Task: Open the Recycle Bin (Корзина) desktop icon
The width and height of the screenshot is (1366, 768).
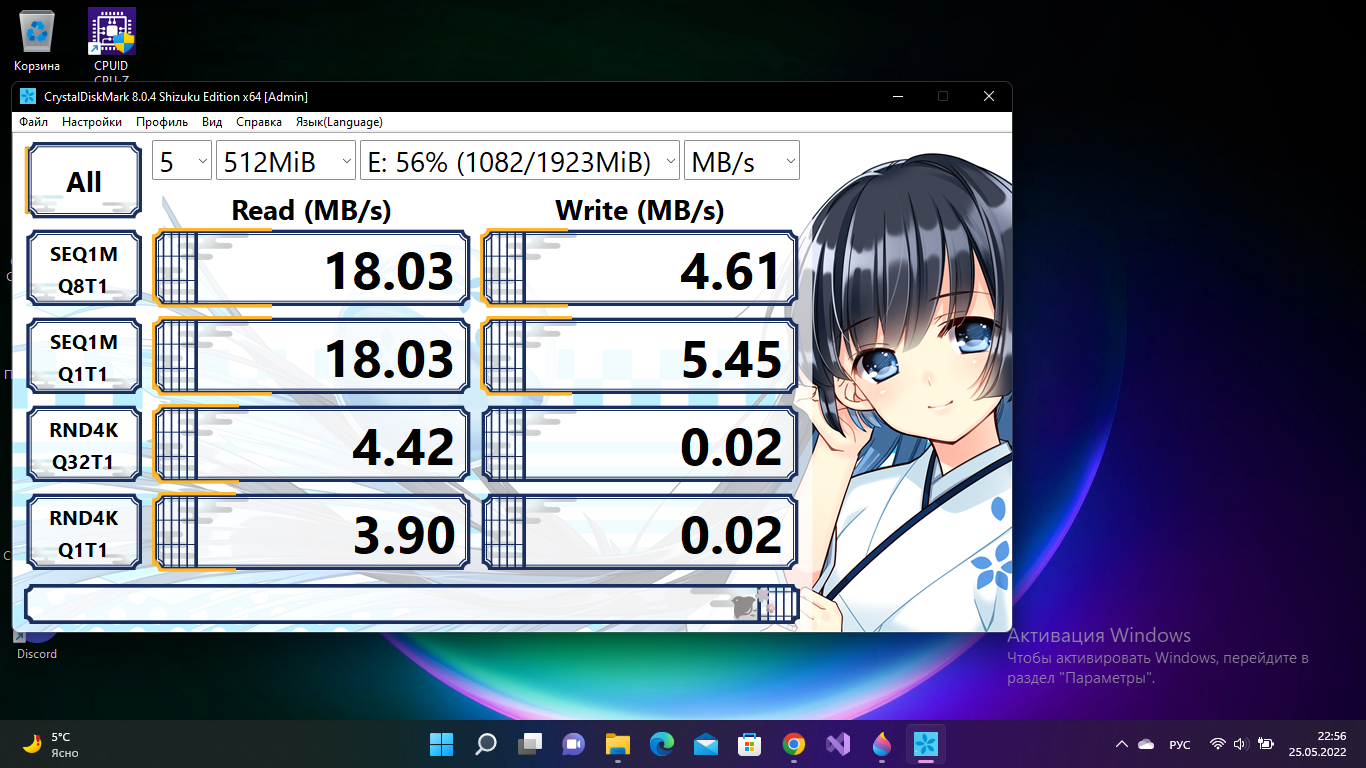Action: click(x=37, y=40)
